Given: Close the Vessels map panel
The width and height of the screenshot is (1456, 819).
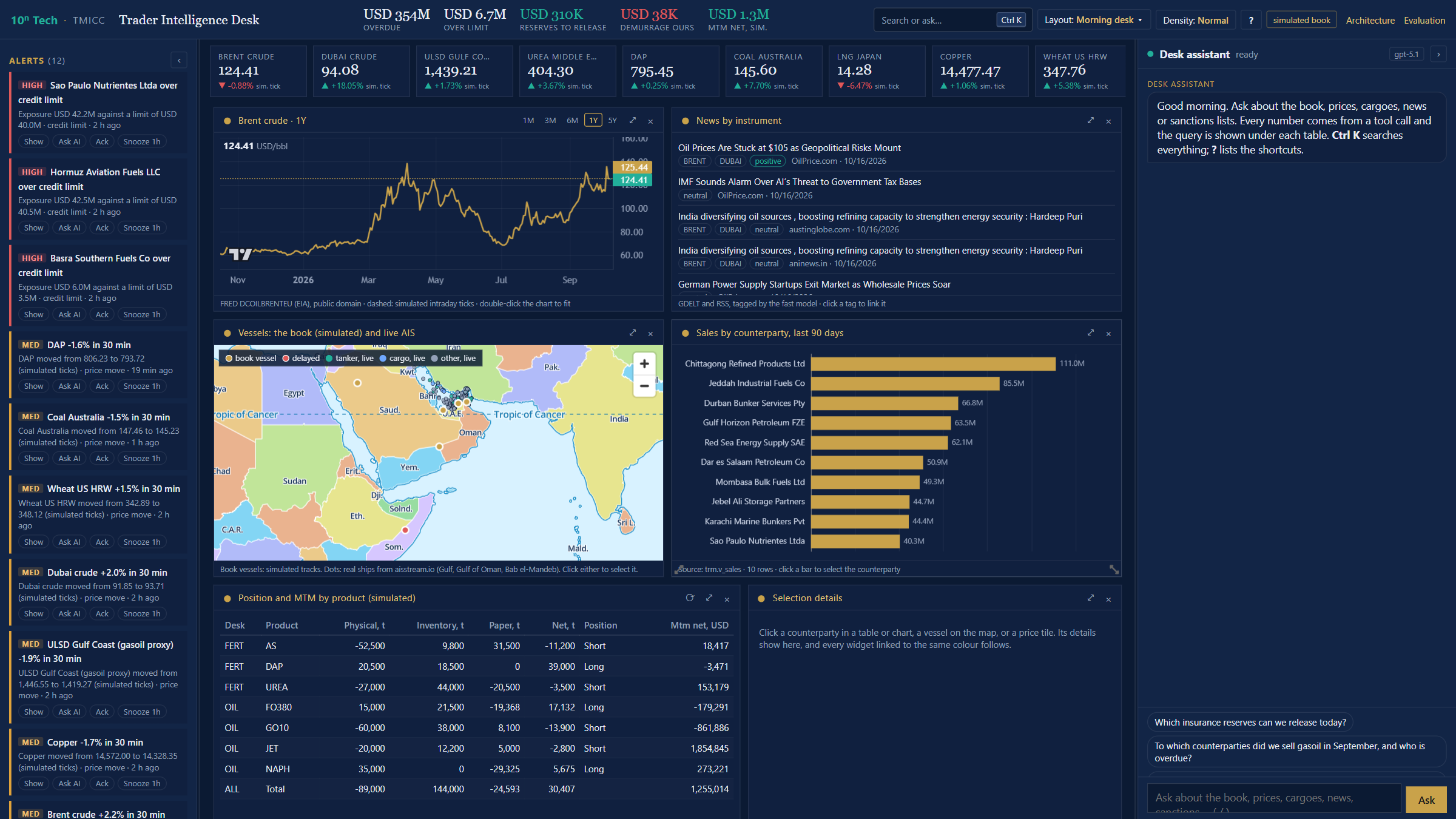Looking at the screenshot, I should coord(650,333).
